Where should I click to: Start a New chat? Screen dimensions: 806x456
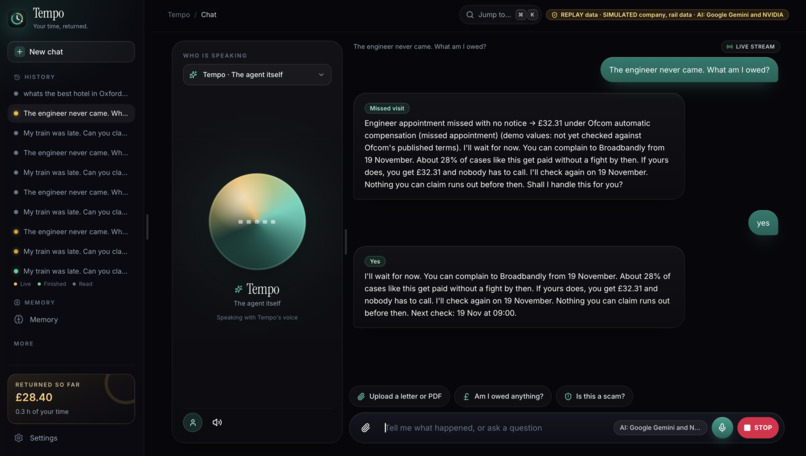(x=71, y=52)
